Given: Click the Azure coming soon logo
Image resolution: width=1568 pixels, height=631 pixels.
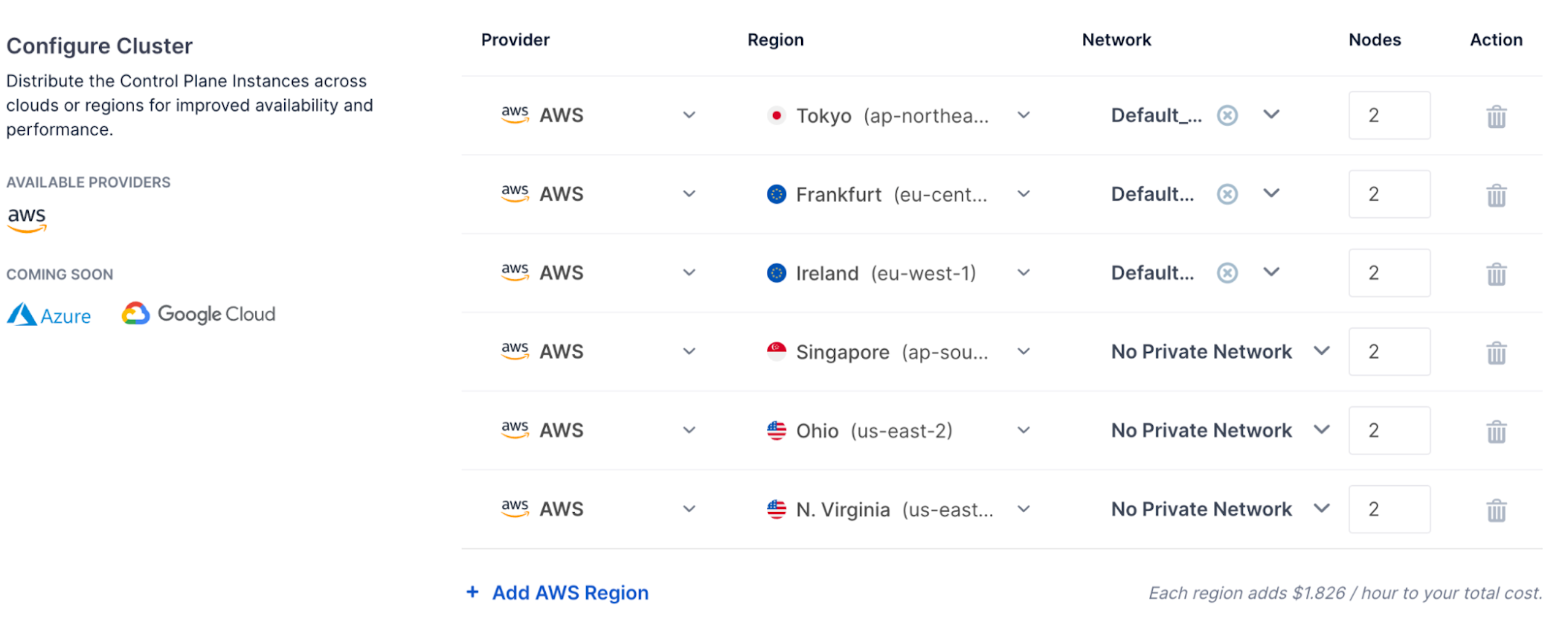Looking at the screenshot, I should pos(49,315).
